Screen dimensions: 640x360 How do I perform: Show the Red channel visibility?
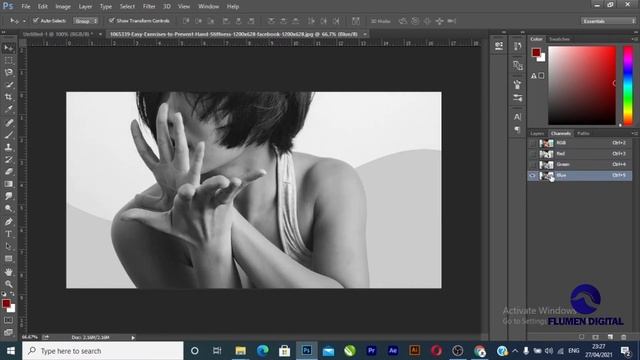(x=532, y=154)
